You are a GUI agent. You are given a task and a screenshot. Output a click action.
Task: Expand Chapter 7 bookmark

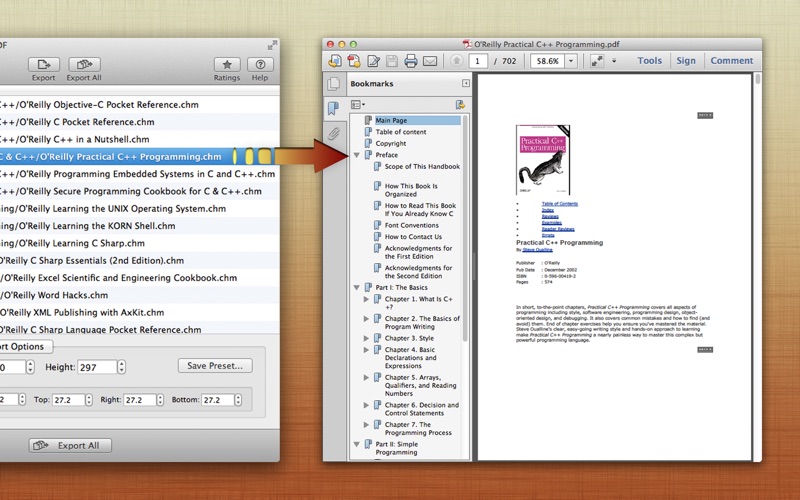point(366,424)
